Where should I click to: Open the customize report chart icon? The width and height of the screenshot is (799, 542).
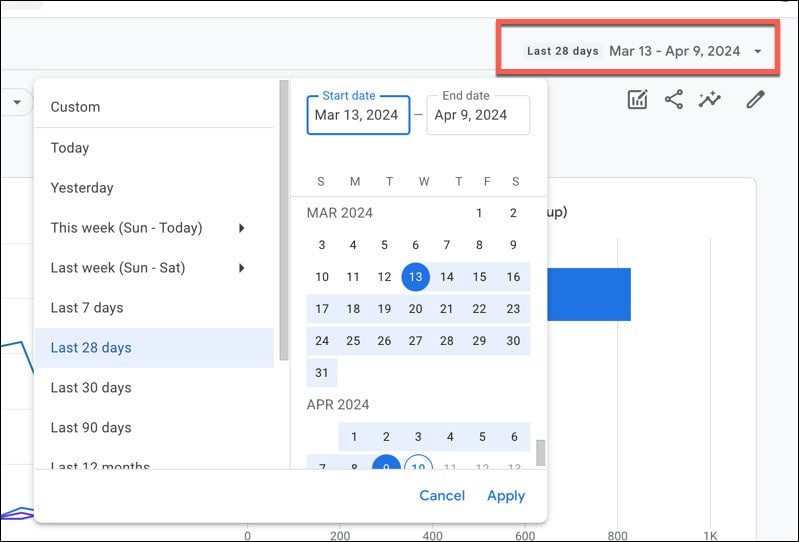tap(637, 99)
